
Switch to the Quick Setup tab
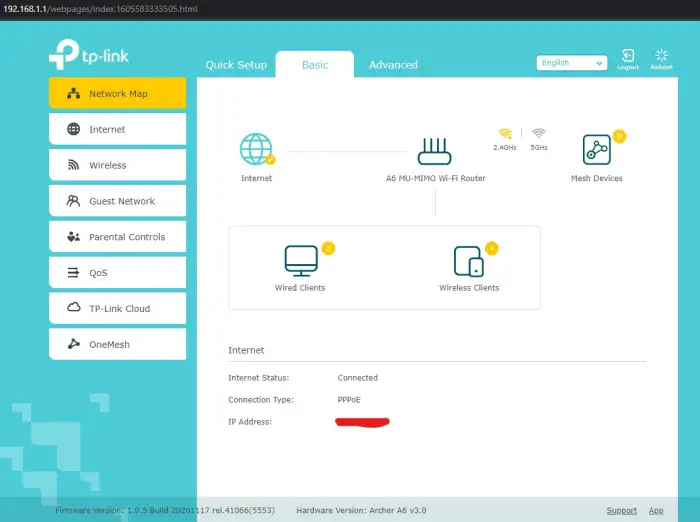[236, 65]
